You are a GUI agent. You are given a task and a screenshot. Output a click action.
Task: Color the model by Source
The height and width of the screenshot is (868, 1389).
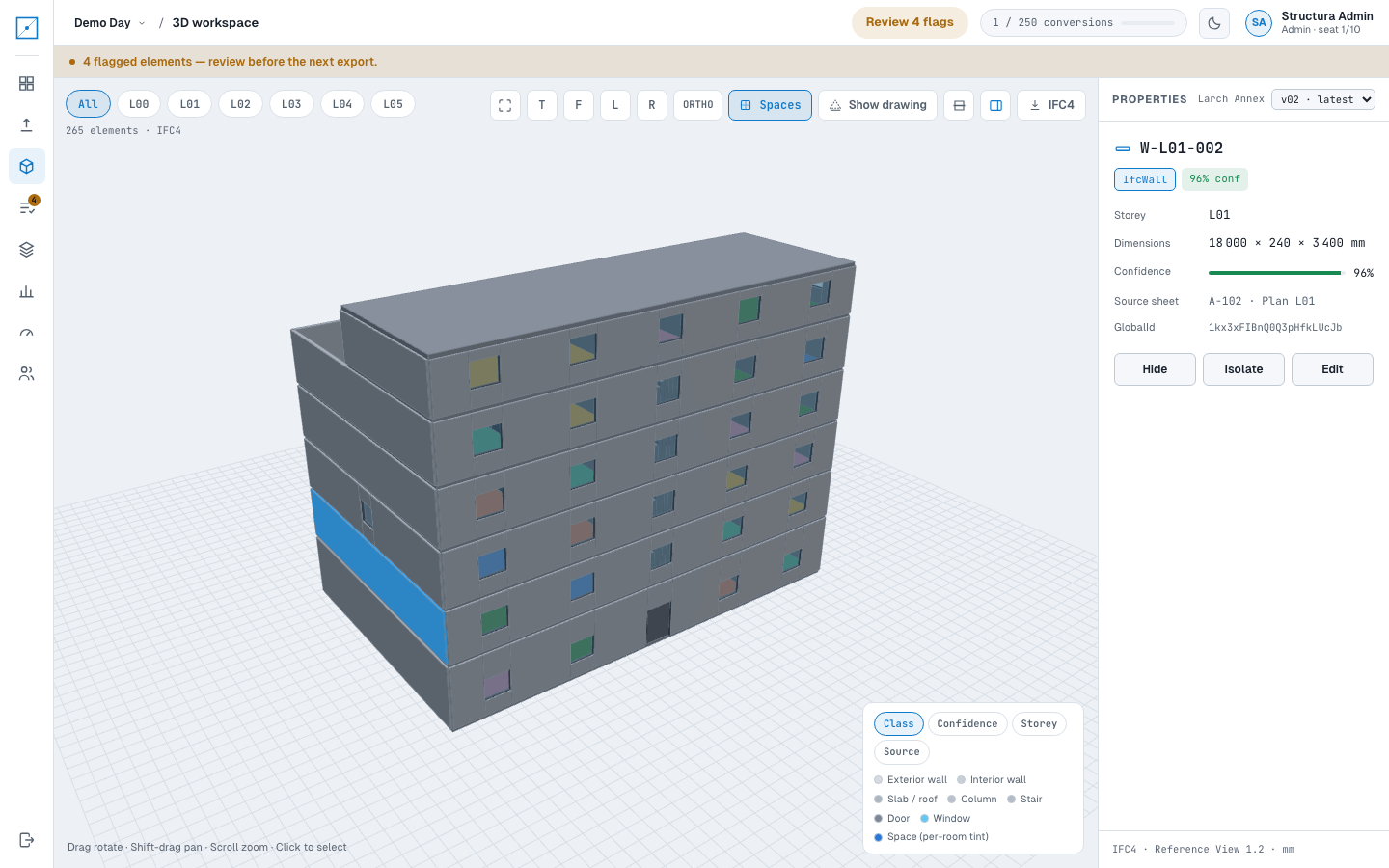click(902, 752)
